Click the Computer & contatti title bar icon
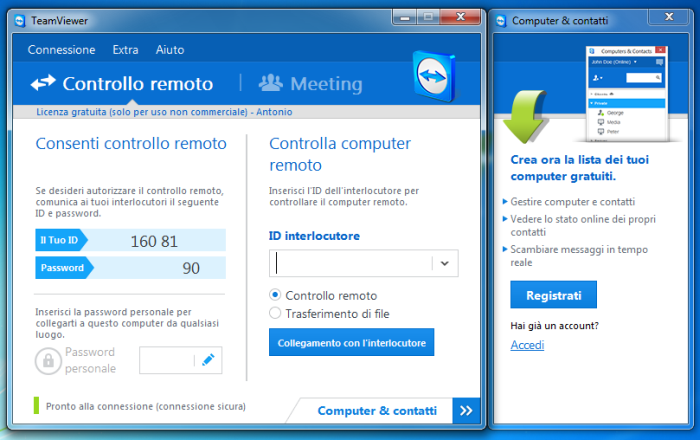Viewport: 700px width, 440px height. point(501,21)
